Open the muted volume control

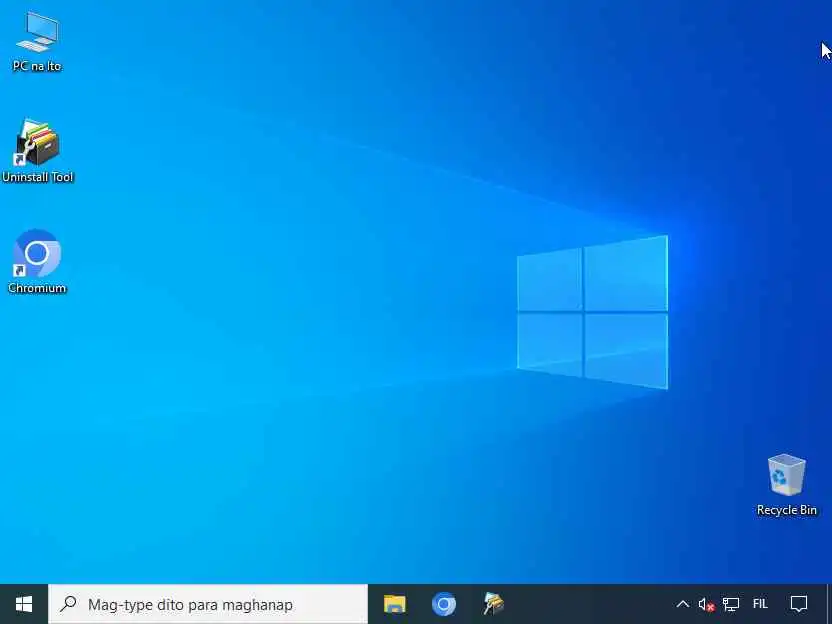(706, 604)
